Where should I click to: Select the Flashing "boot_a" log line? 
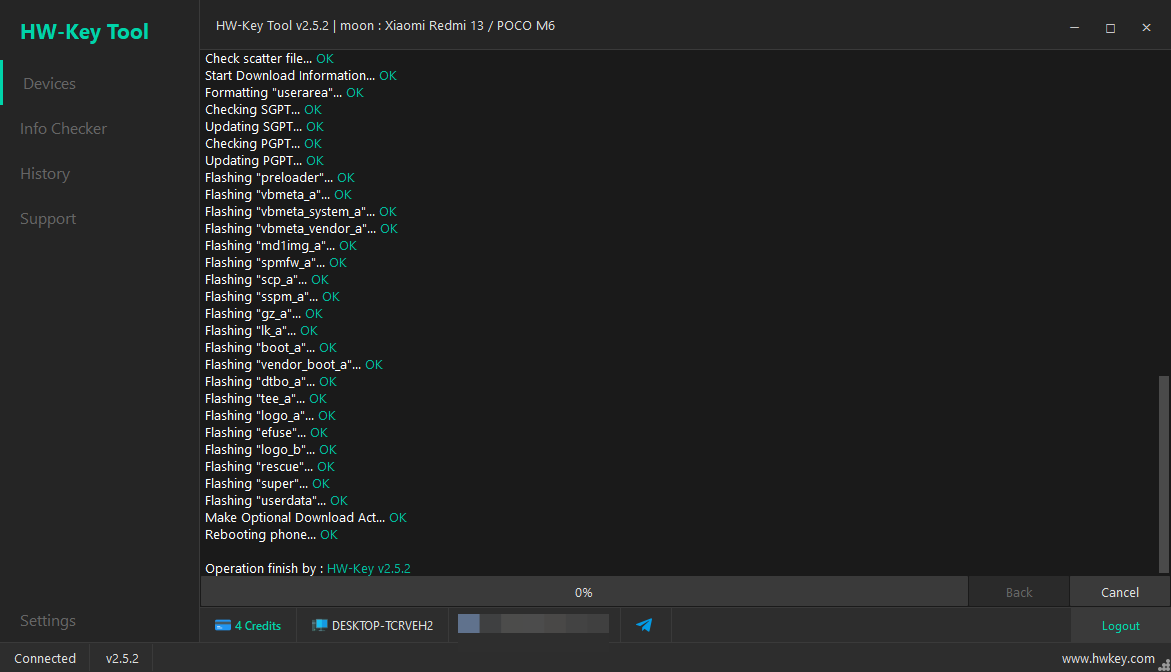(x=271, y=348)
